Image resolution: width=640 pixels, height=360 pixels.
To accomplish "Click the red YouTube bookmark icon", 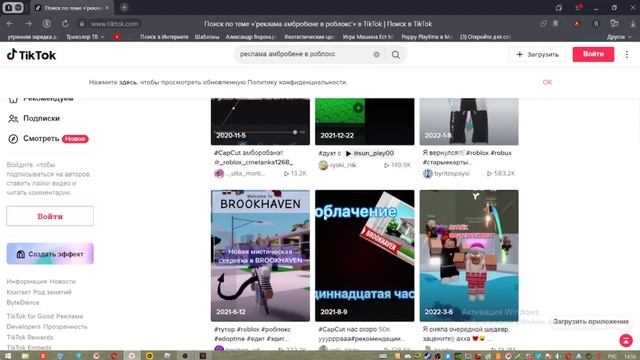I will (x=117, y=37).
